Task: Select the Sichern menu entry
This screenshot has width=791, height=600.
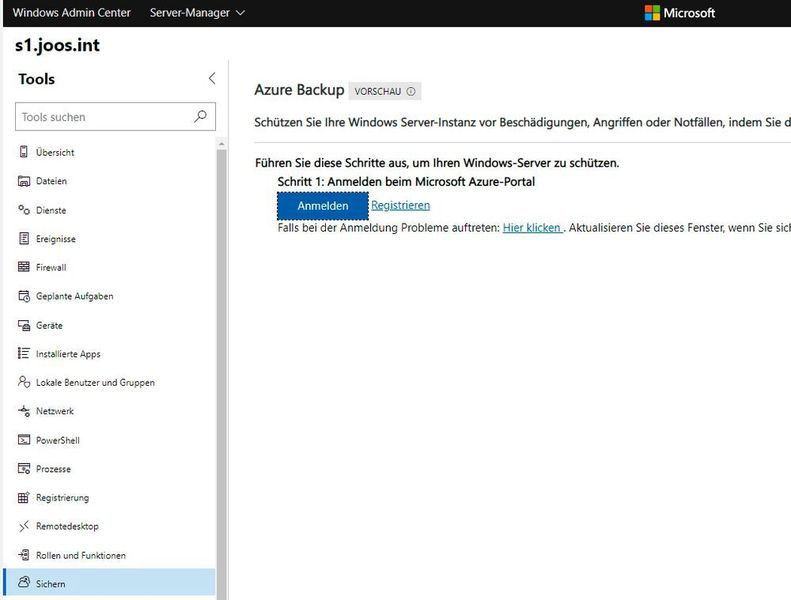Action: point(109,583)
